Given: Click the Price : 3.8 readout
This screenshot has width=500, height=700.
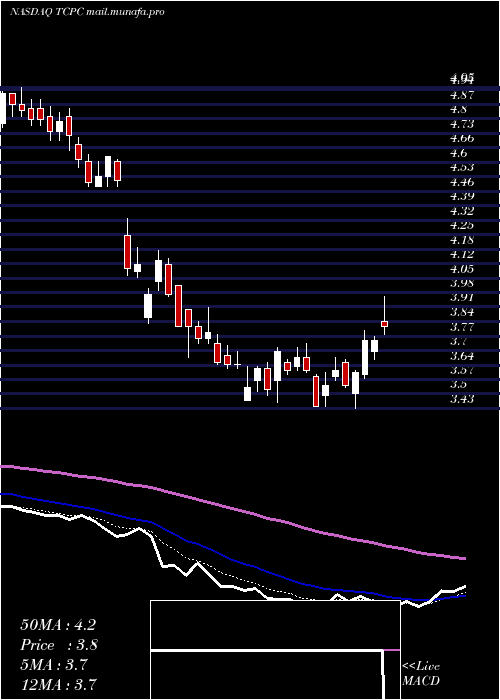Looking at the screenshot, I should (x=59, y=645).
